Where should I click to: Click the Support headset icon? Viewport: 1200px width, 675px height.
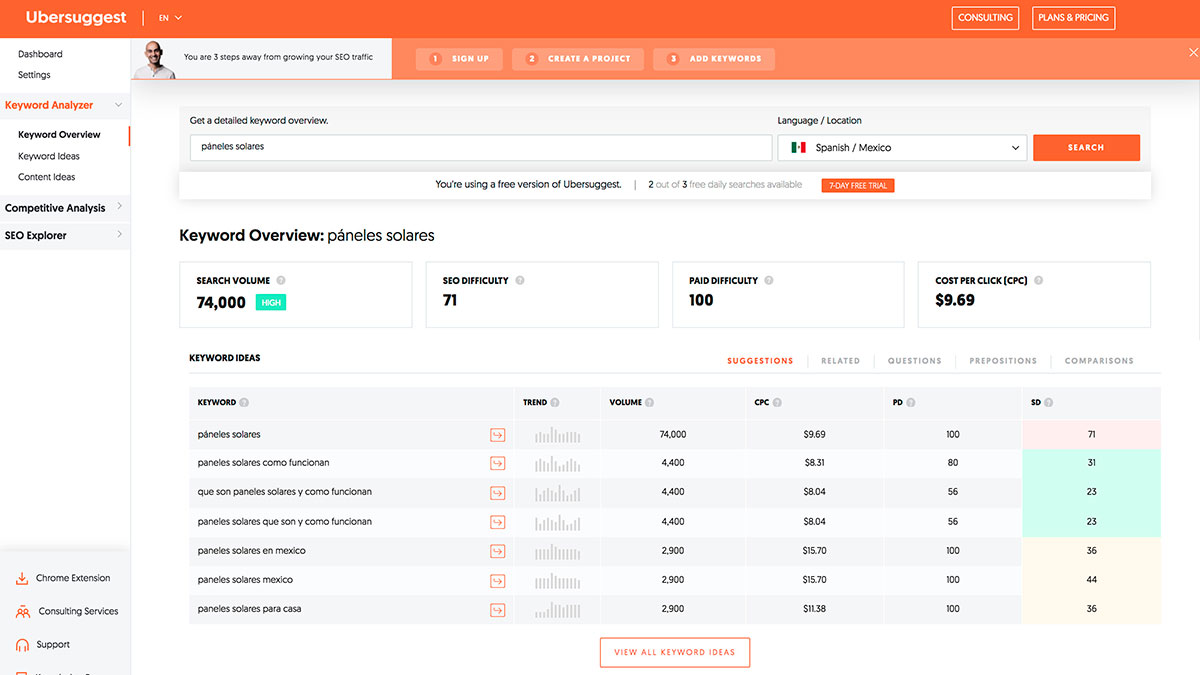22,645
